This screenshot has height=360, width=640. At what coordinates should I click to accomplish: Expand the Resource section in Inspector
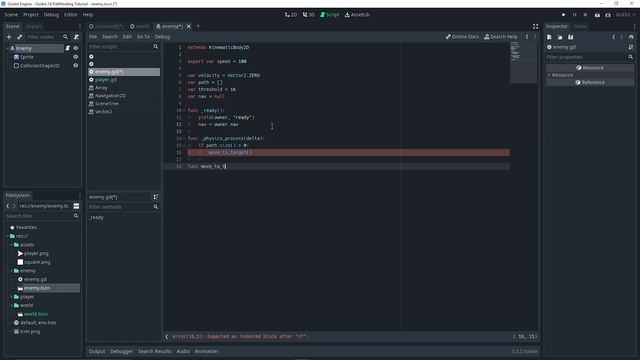coord(549,75)
